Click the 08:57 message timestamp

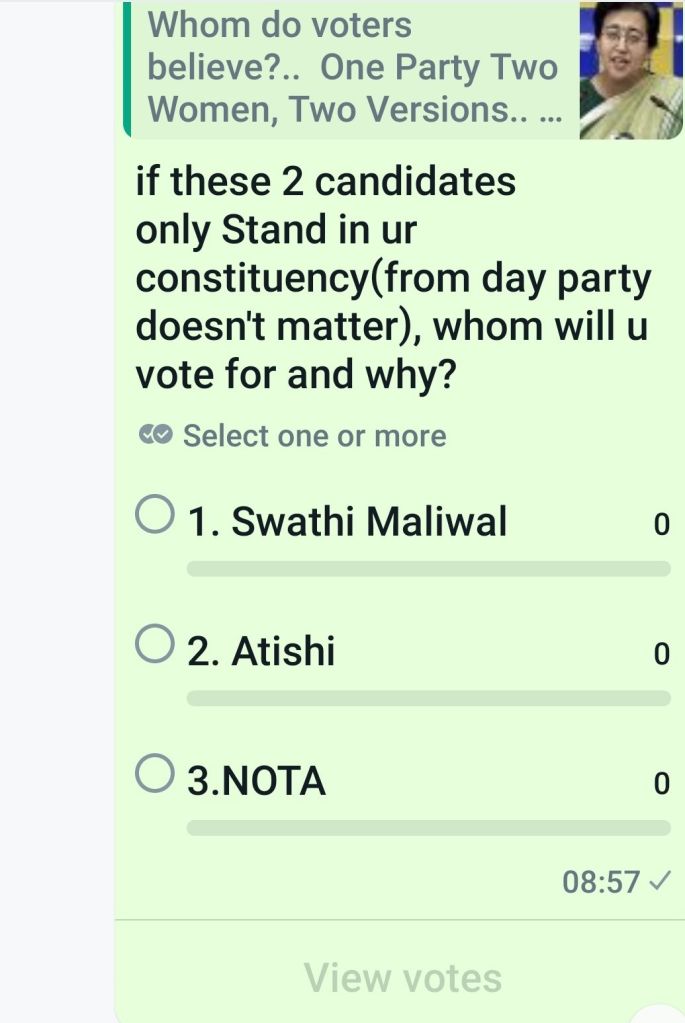pos(600,882)
